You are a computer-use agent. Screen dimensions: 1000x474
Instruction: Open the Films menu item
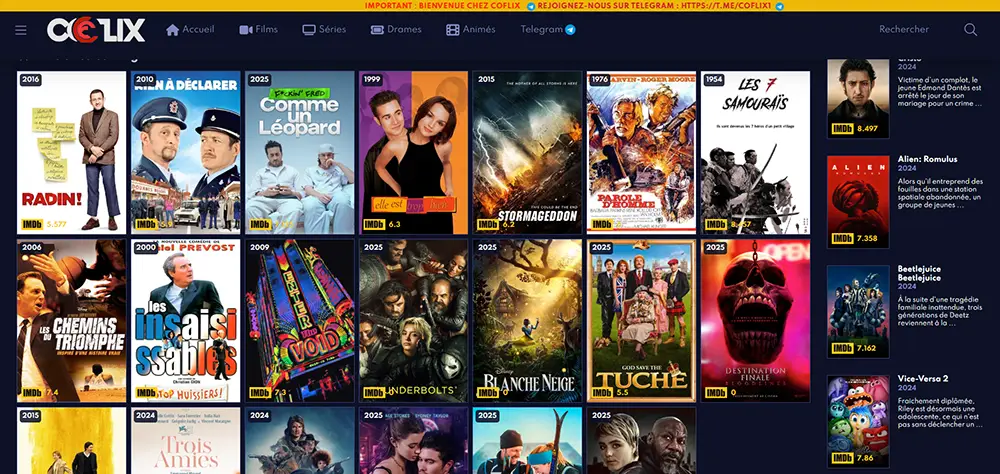pyautogui.click(x=266, y=30)
